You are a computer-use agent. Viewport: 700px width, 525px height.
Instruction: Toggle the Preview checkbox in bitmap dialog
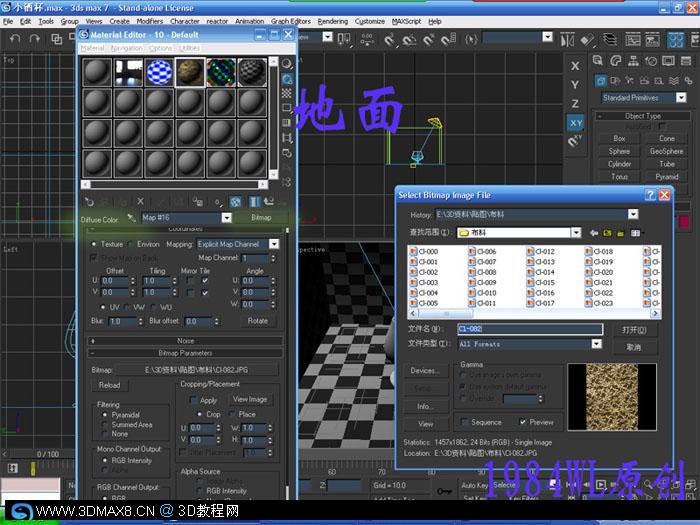(522, 422)
